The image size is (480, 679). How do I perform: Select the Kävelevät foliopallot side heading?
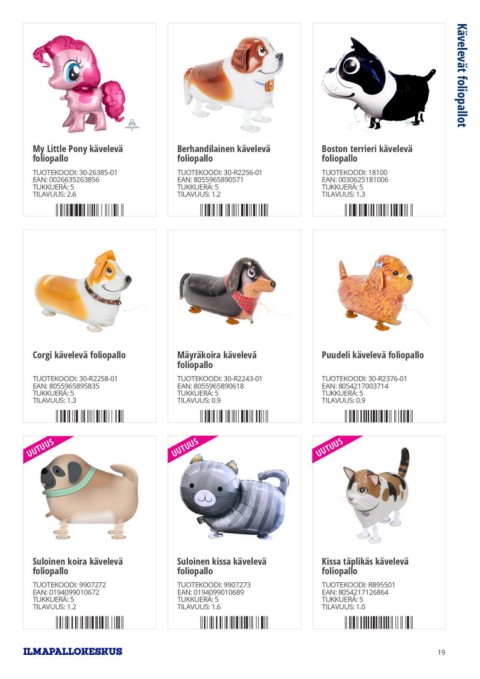(462, 75)
